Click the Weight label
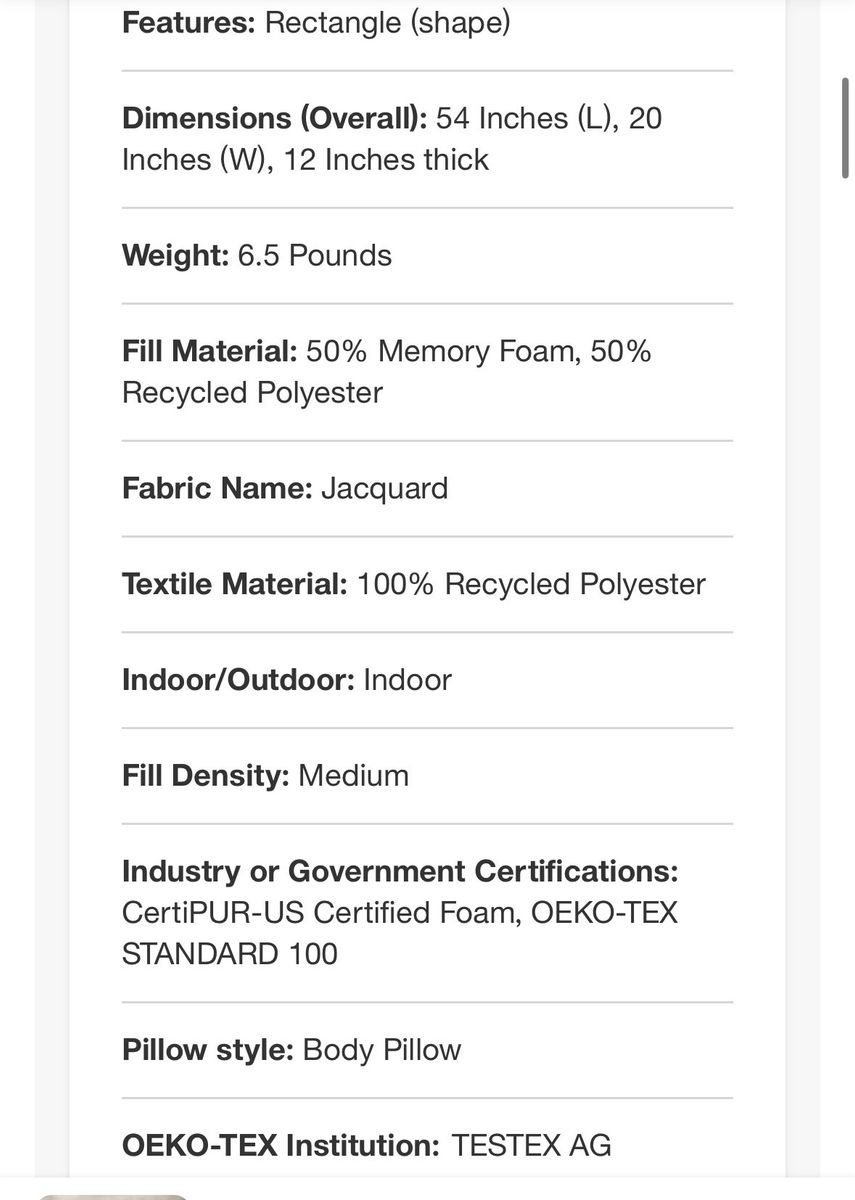This screenshot has height=1200, width=855. tap(176, 256)
